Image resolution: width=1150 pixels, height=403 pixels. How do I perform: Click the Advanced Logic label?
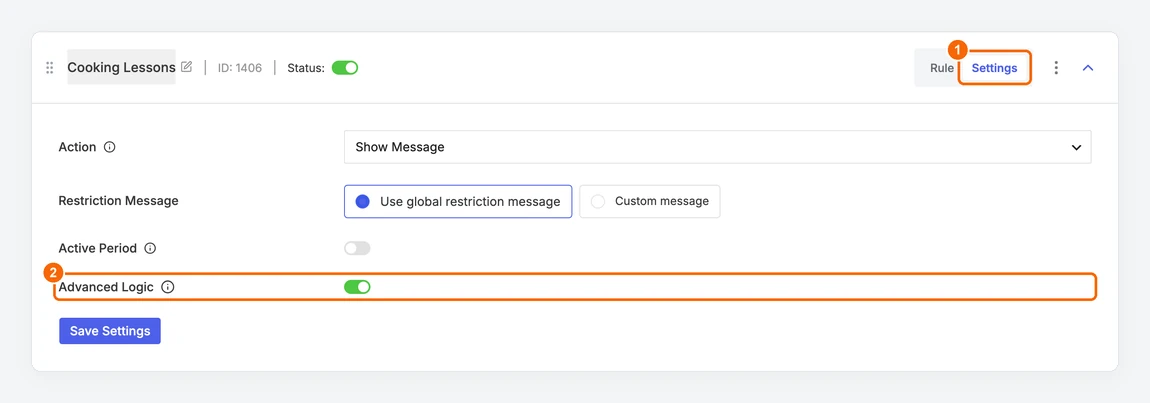pos(106,287)
